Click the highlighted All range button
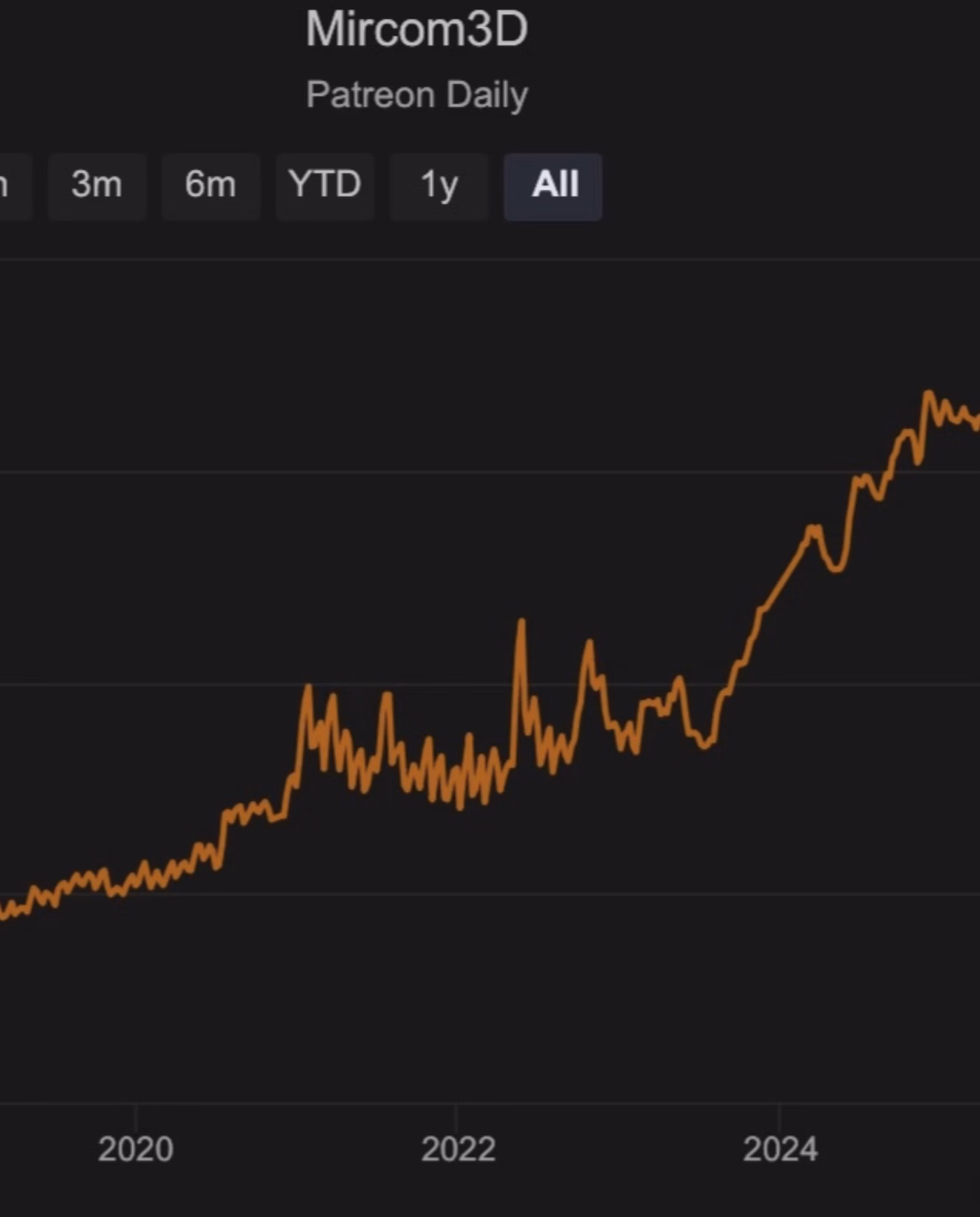This screenshot has height=1217, width=980. (x=553, y=186)
